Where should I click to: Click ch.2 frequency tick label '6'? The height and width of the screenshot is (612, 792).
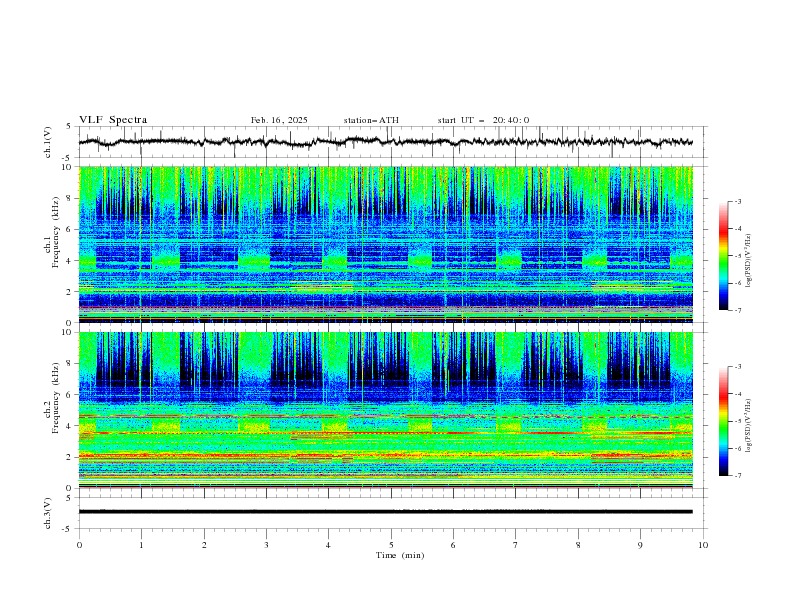pyautogui.click(x=70, y=395)
